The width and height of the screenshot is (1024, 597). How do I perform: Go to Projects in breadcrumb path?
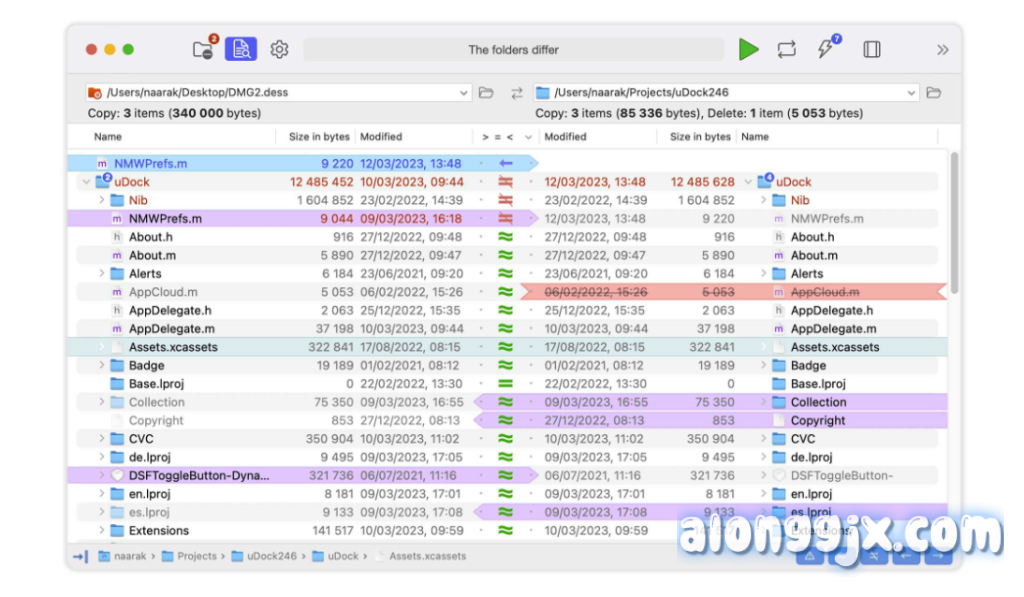pos(195,555)
